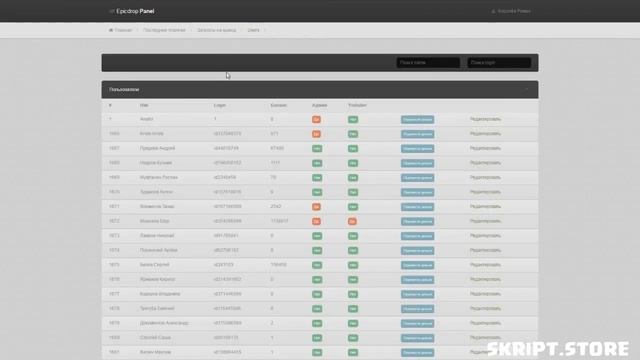The height and width of the screenshot is (360, 640).
Task: Click the Админ column header
Action: click(x=319, y=105)
